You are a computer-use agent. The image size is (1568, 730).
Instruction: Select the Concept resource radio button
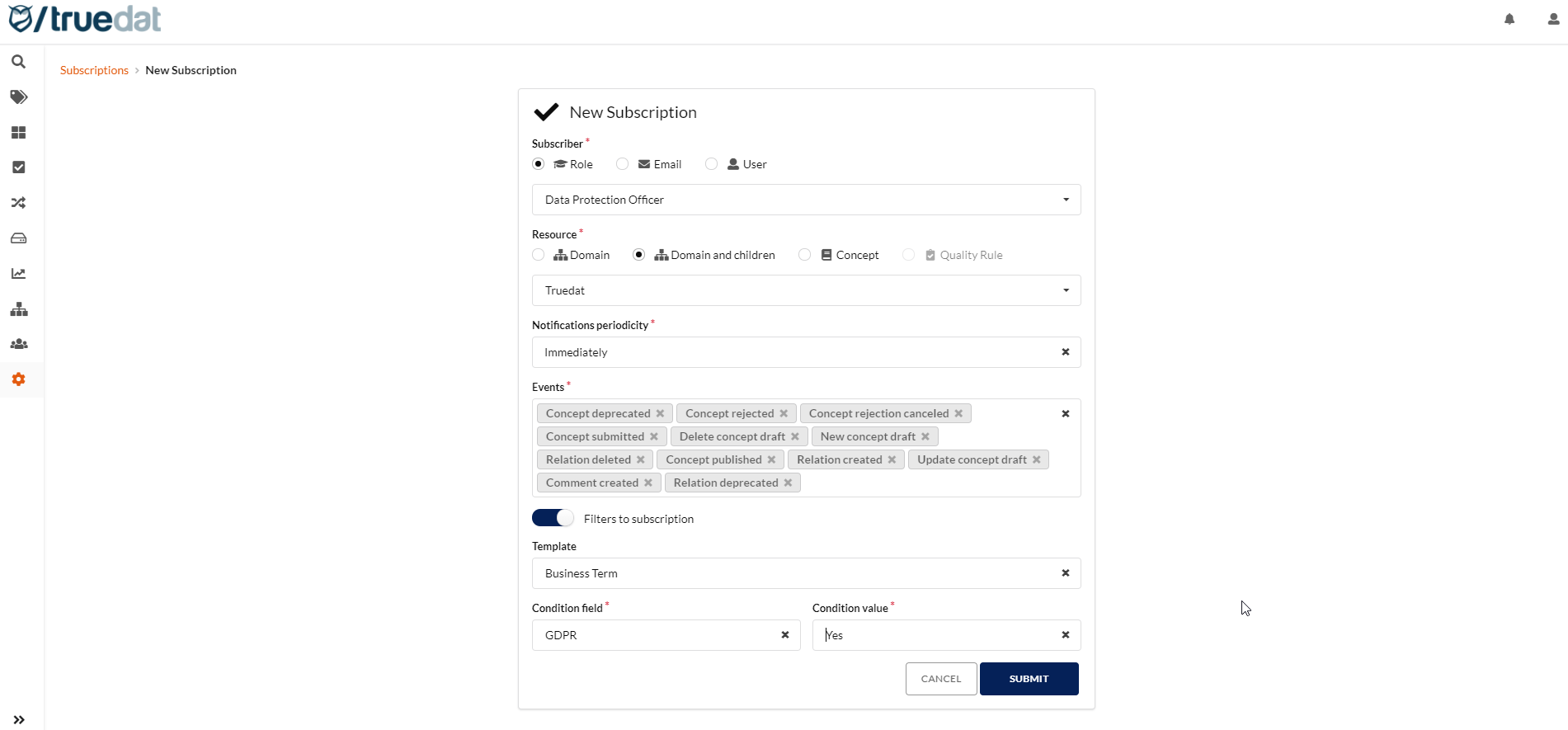[805, 255]
